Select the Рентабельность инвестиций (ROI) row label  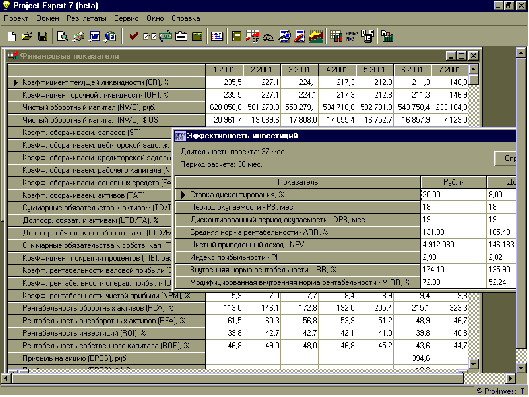click(106, 333)
